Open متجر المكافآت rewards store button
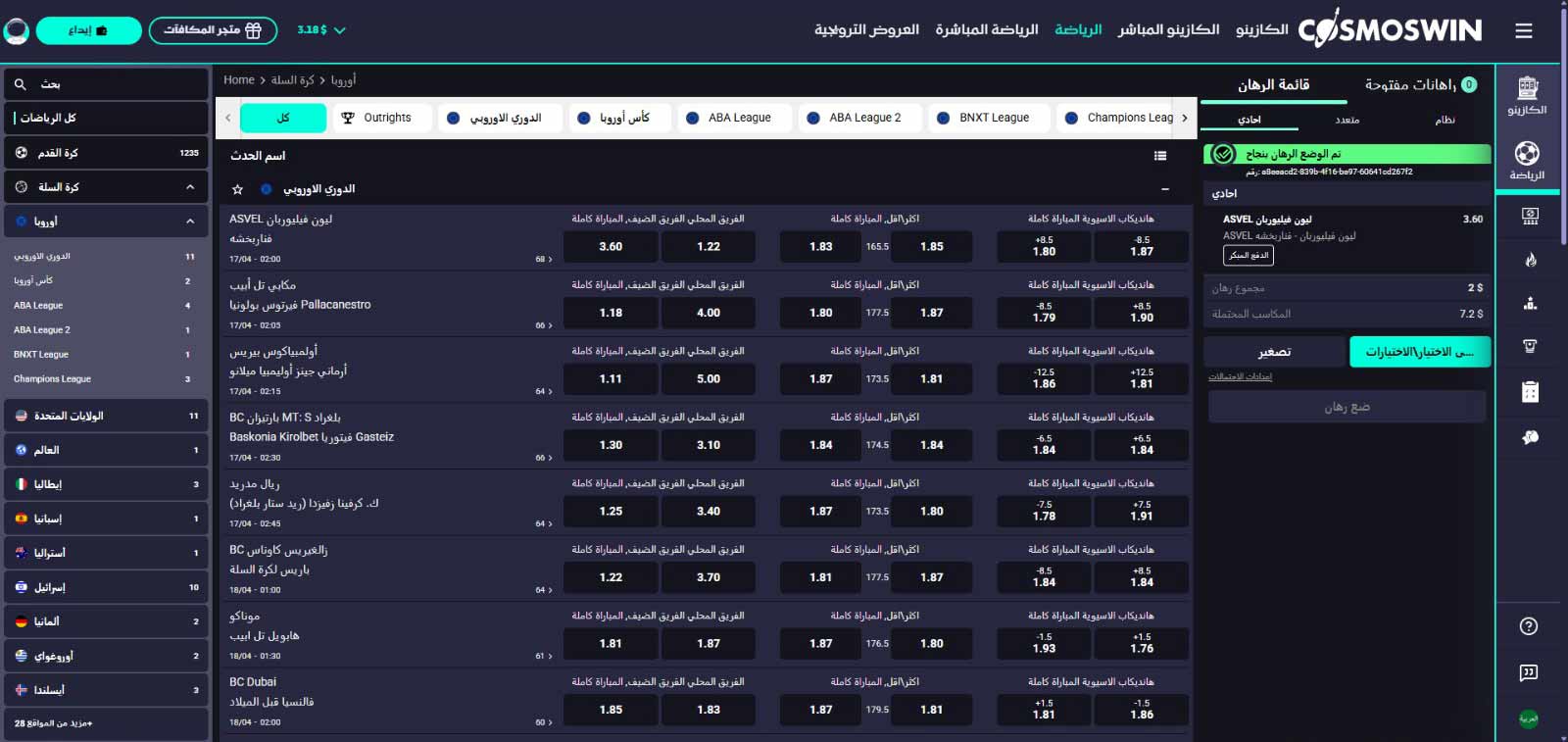 [x=213, y=30]
